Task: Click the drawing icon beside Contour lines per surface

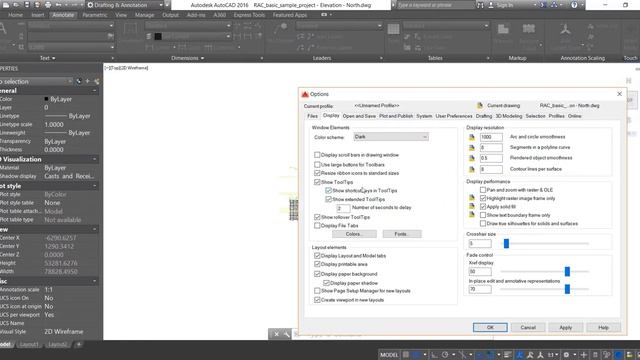Action: pos(472,169)
